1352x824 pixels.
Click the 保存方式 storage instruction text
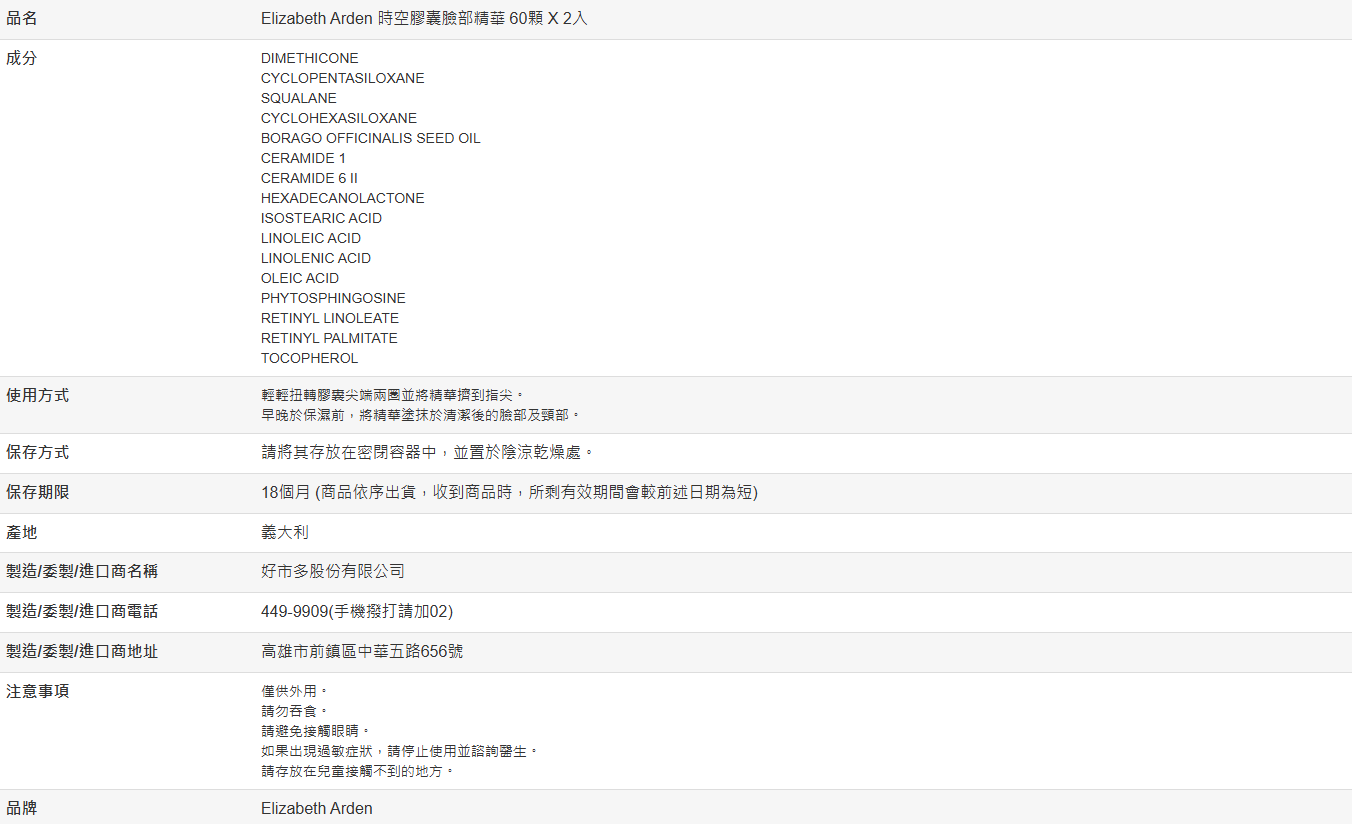pos(428,453)
